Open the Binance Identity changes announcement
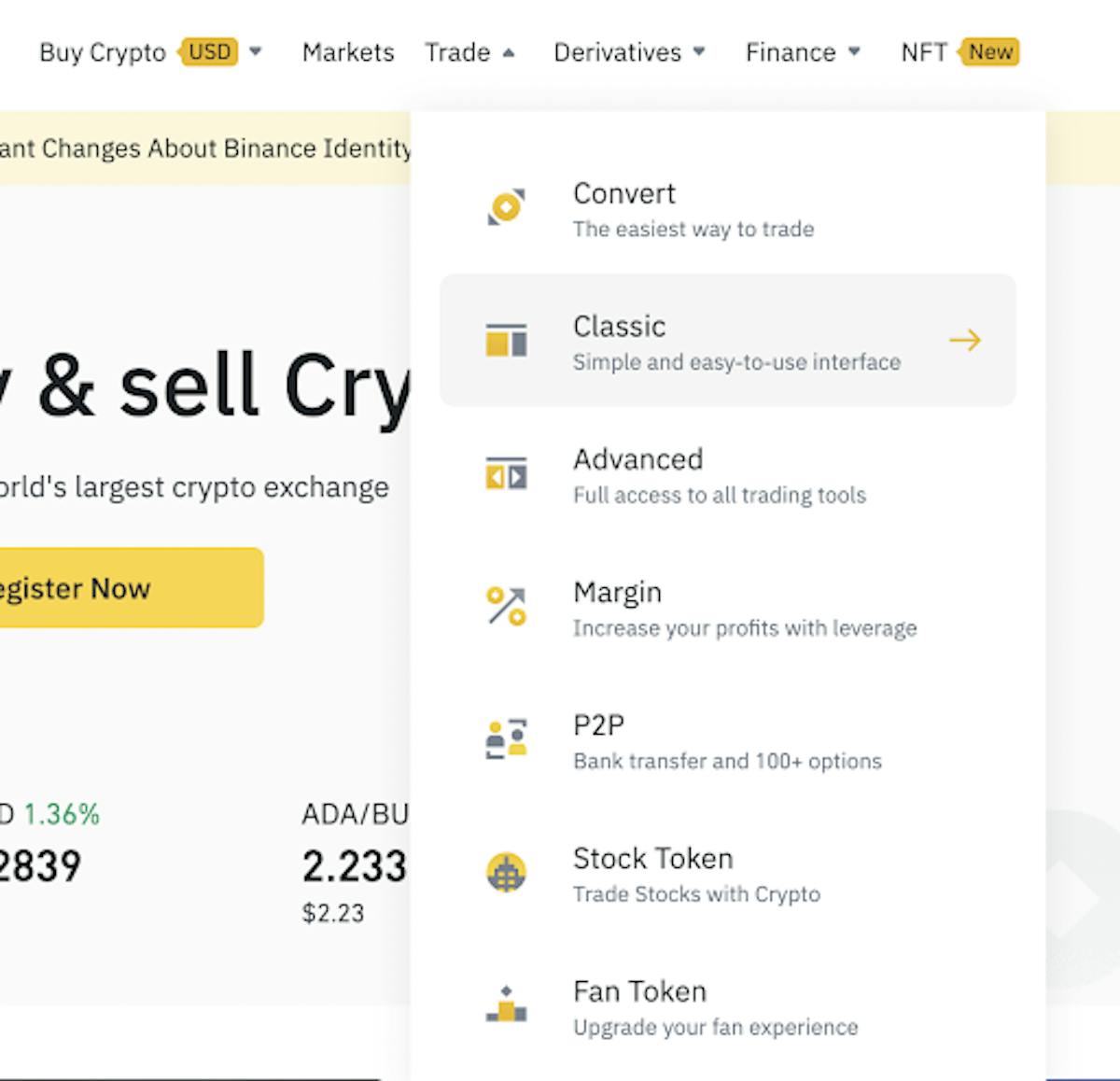 click(205, 148)
